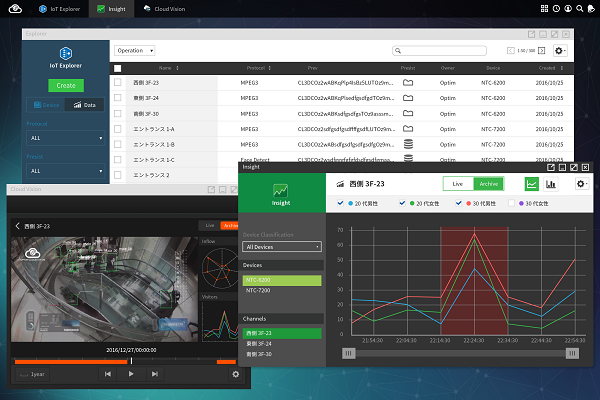Skip to previous in Cloud Vision player
This screenshot has width=600, height=400.
coord(107,374)
